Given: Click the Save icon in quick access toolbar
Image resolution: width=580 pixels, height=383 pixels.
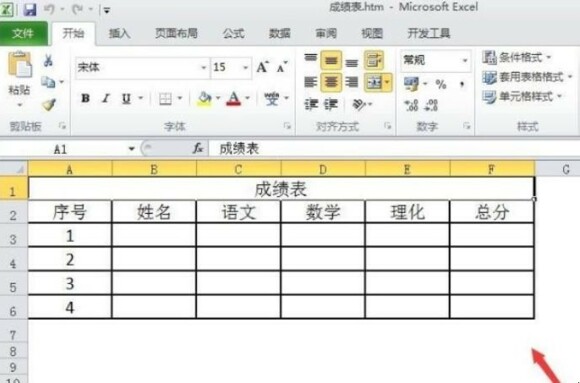Looking at the screenshot, I should (30, 10).
